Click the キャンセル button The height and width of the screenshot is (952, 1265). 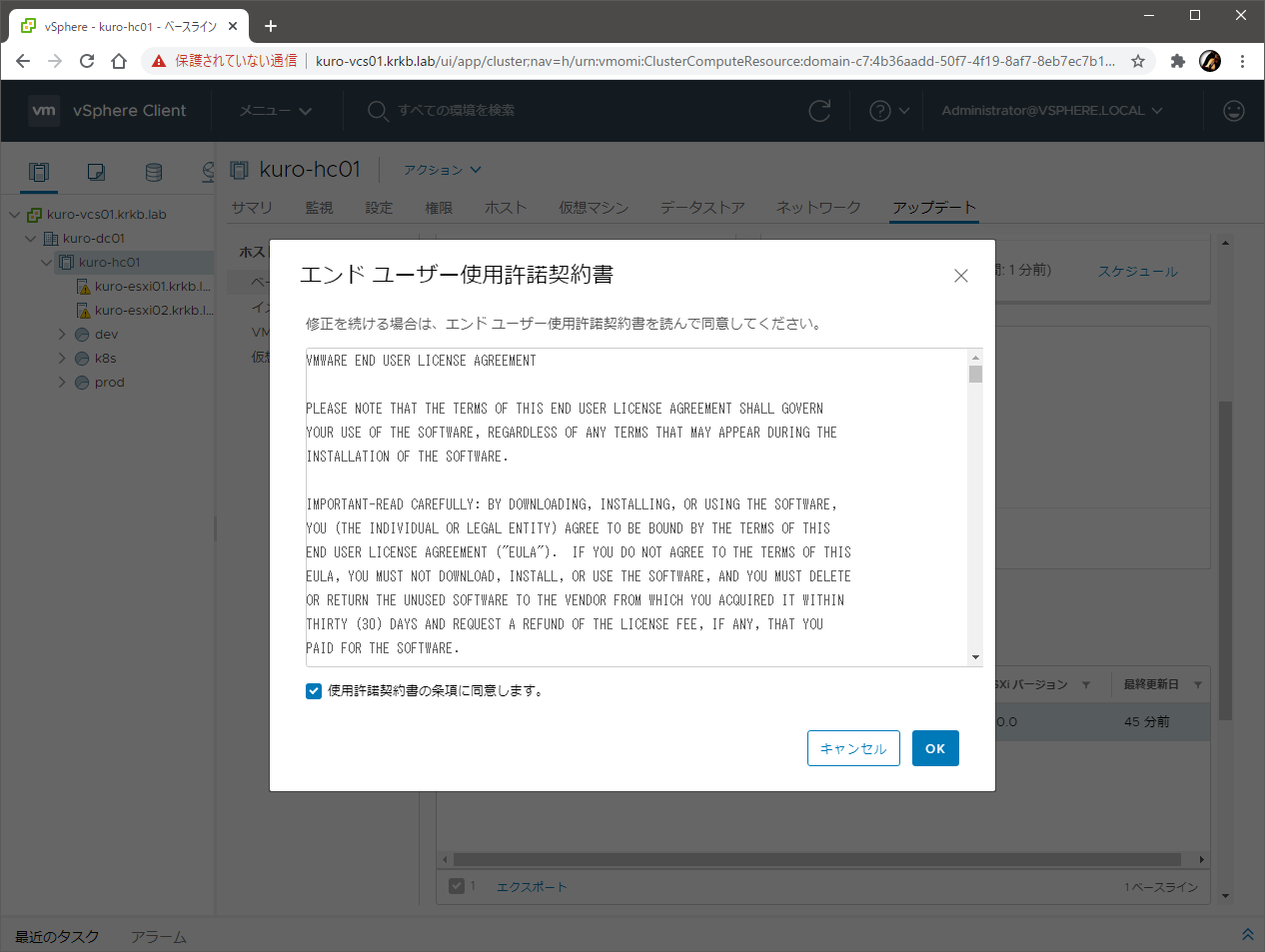[853, 748]
